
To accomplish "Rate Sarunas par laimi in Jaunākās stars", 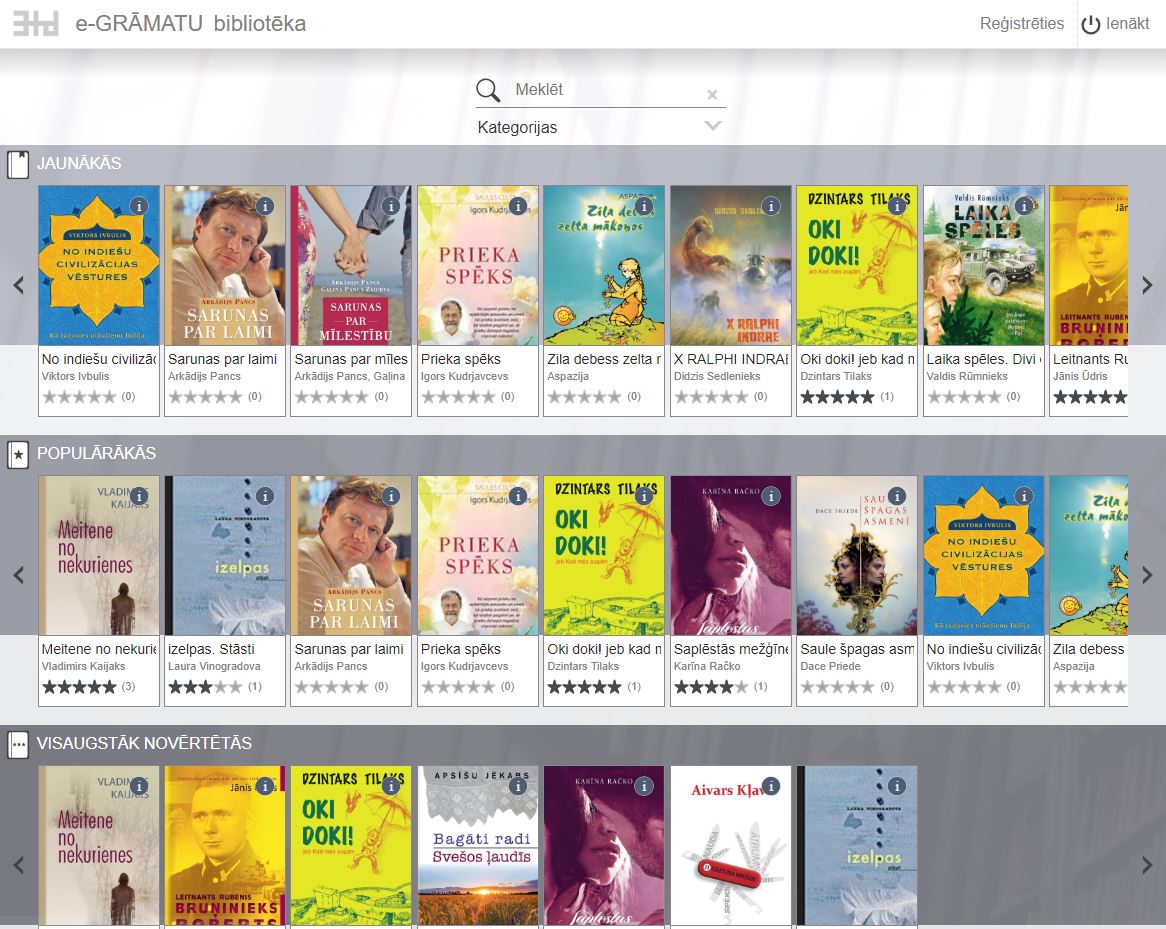I will (x=205, y=397).
